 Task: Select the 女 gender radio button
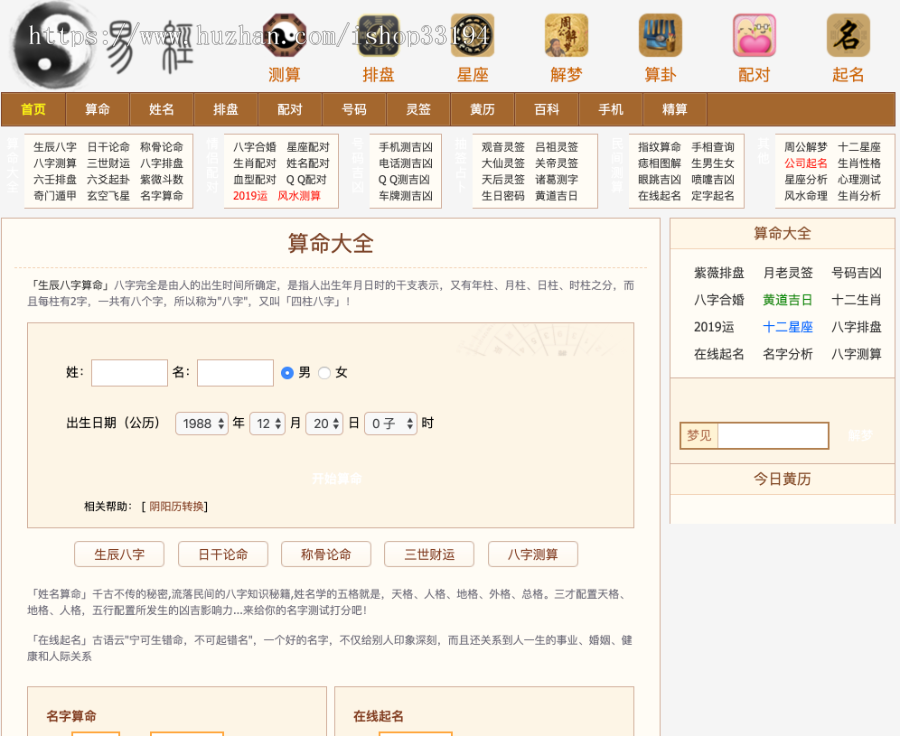[323, 372]
